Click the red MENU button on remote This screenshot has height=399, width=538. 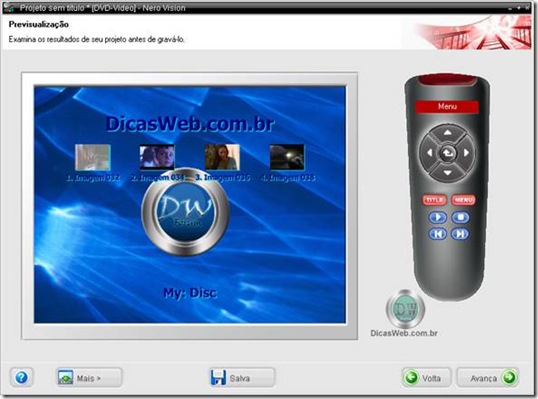pos(463,200)
